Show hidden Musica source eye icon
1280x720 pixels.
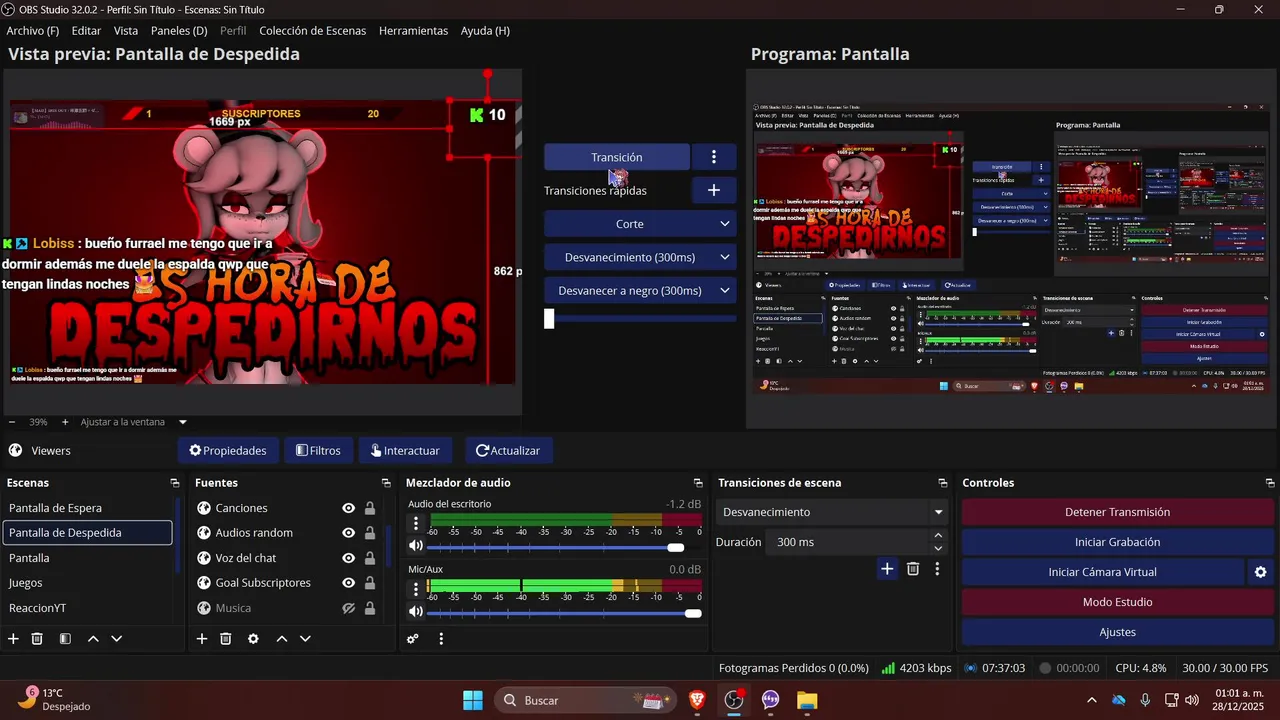[x=349, y=608]
